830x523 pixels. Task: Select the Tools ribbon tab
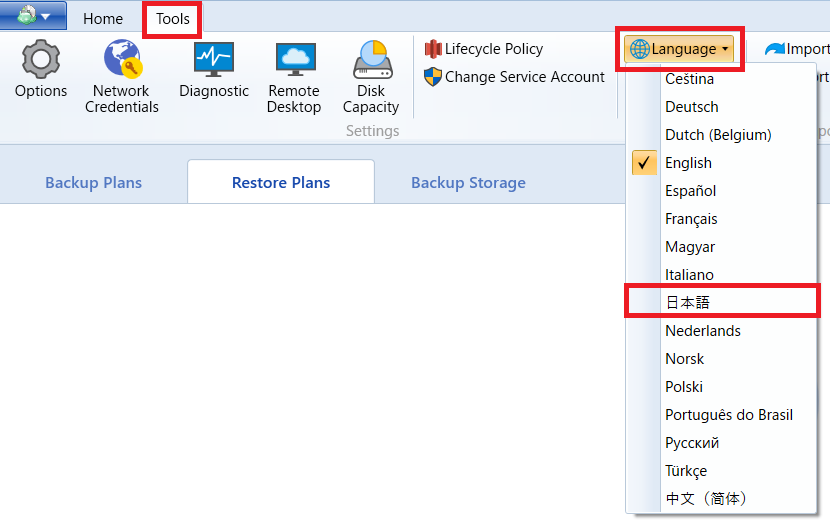pos(173,19)
